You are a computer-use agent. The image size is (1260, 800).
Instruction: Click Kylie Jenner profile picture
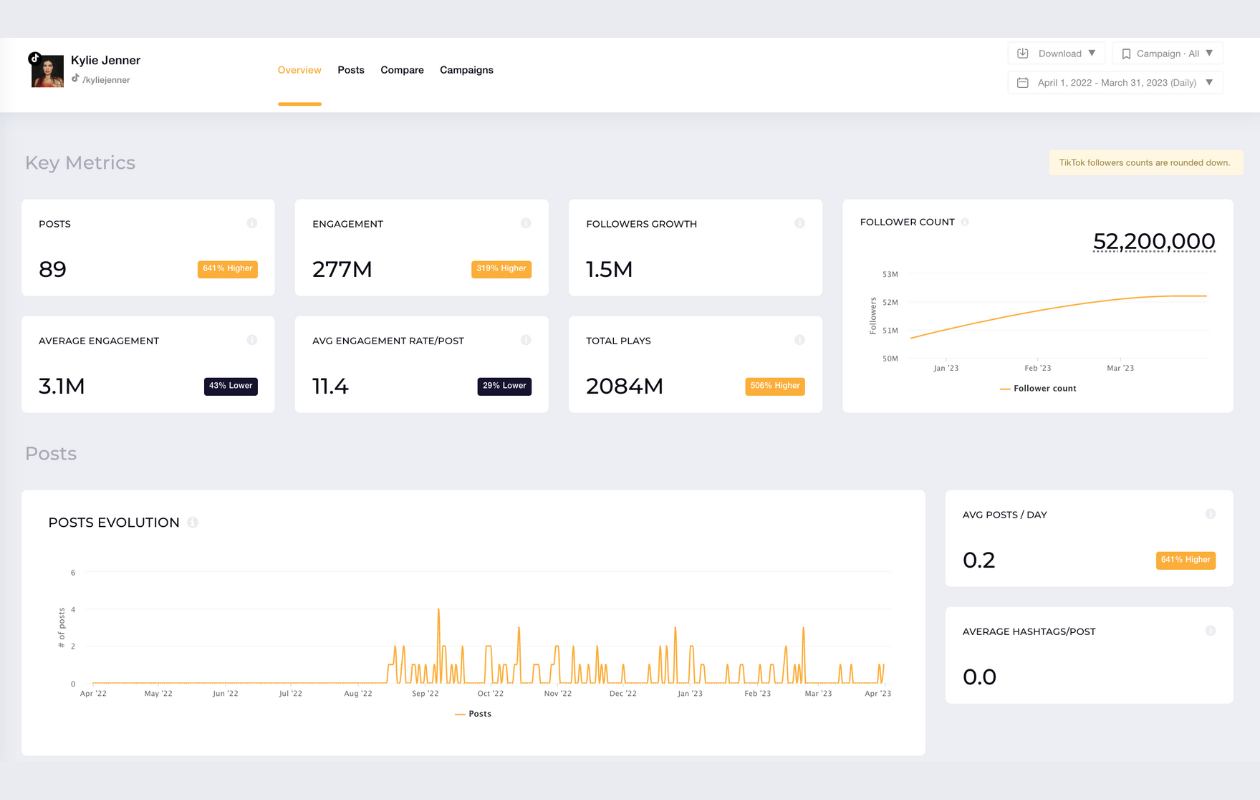pos(48,71)
